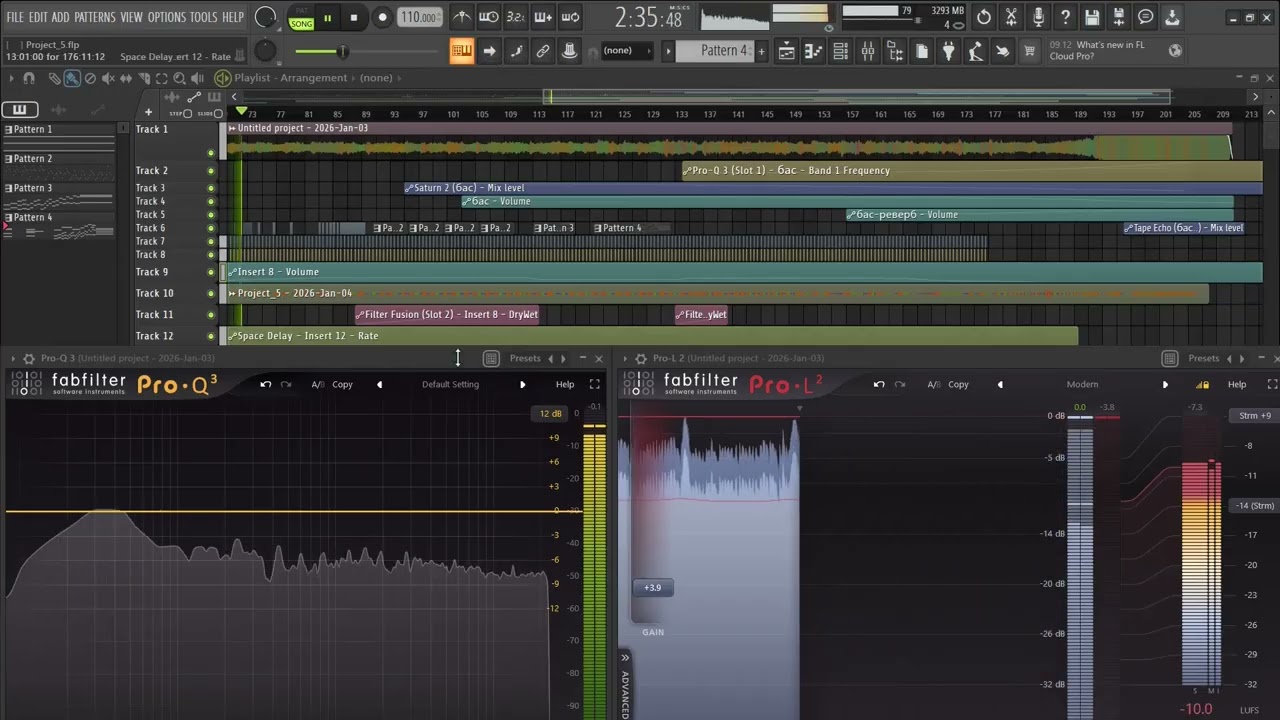Click the auto scrolling arrow icon
Screen dimensions: 1280x720
coord(489,51)
